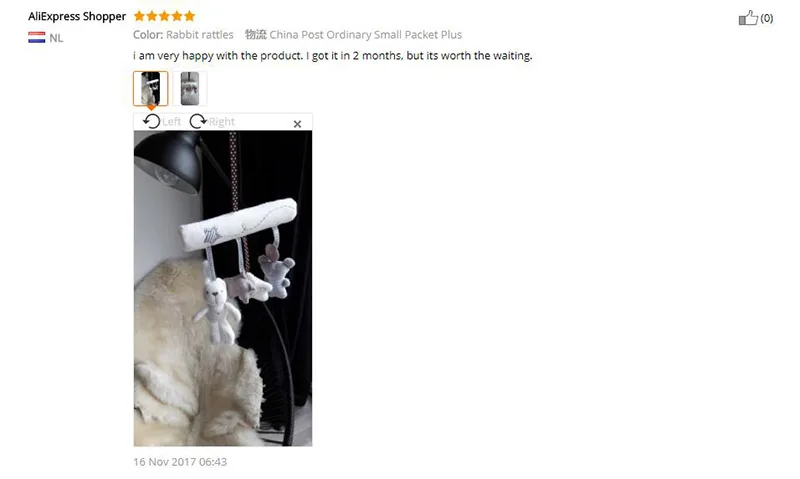Click the "Right" rotate label
This screenshot has height=479, width=800.
pyautogui.click(x=221, y=121)
